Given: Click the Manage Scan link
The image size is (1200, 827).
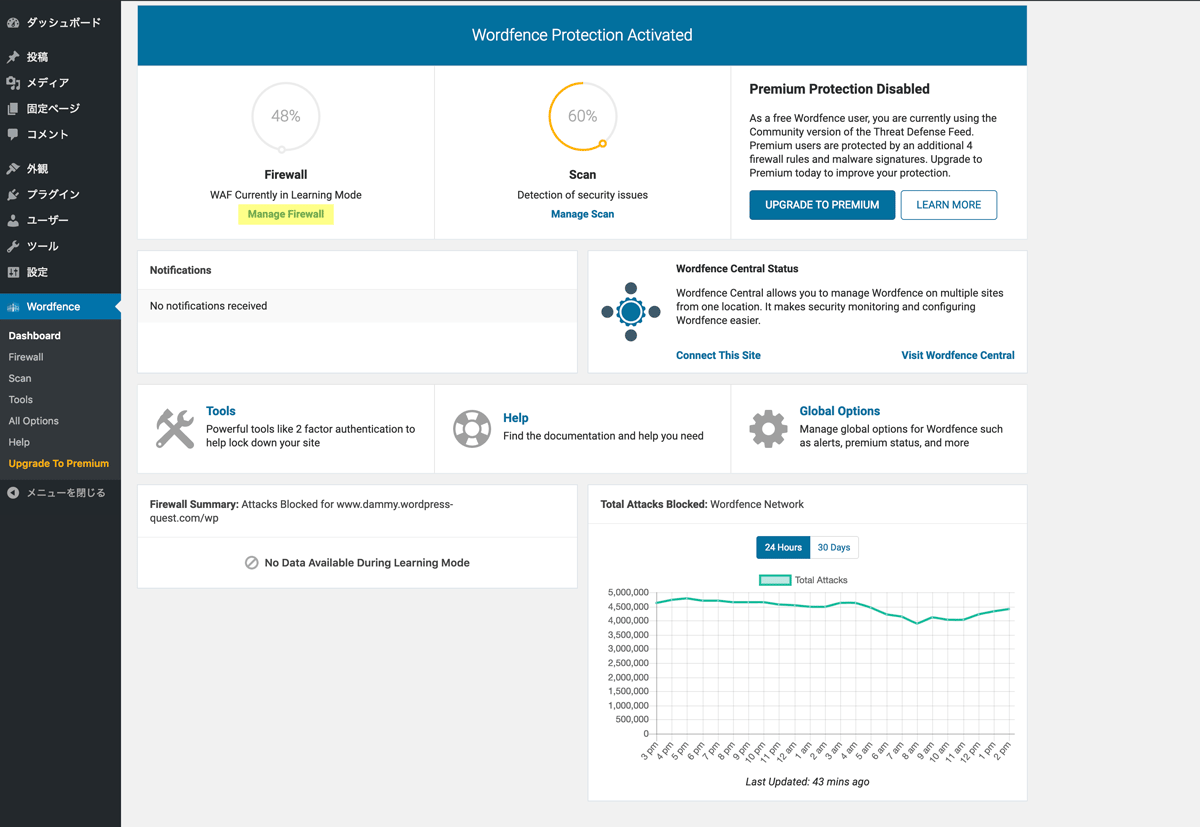Looking at the screenshot, I should (x=583, y=214).
